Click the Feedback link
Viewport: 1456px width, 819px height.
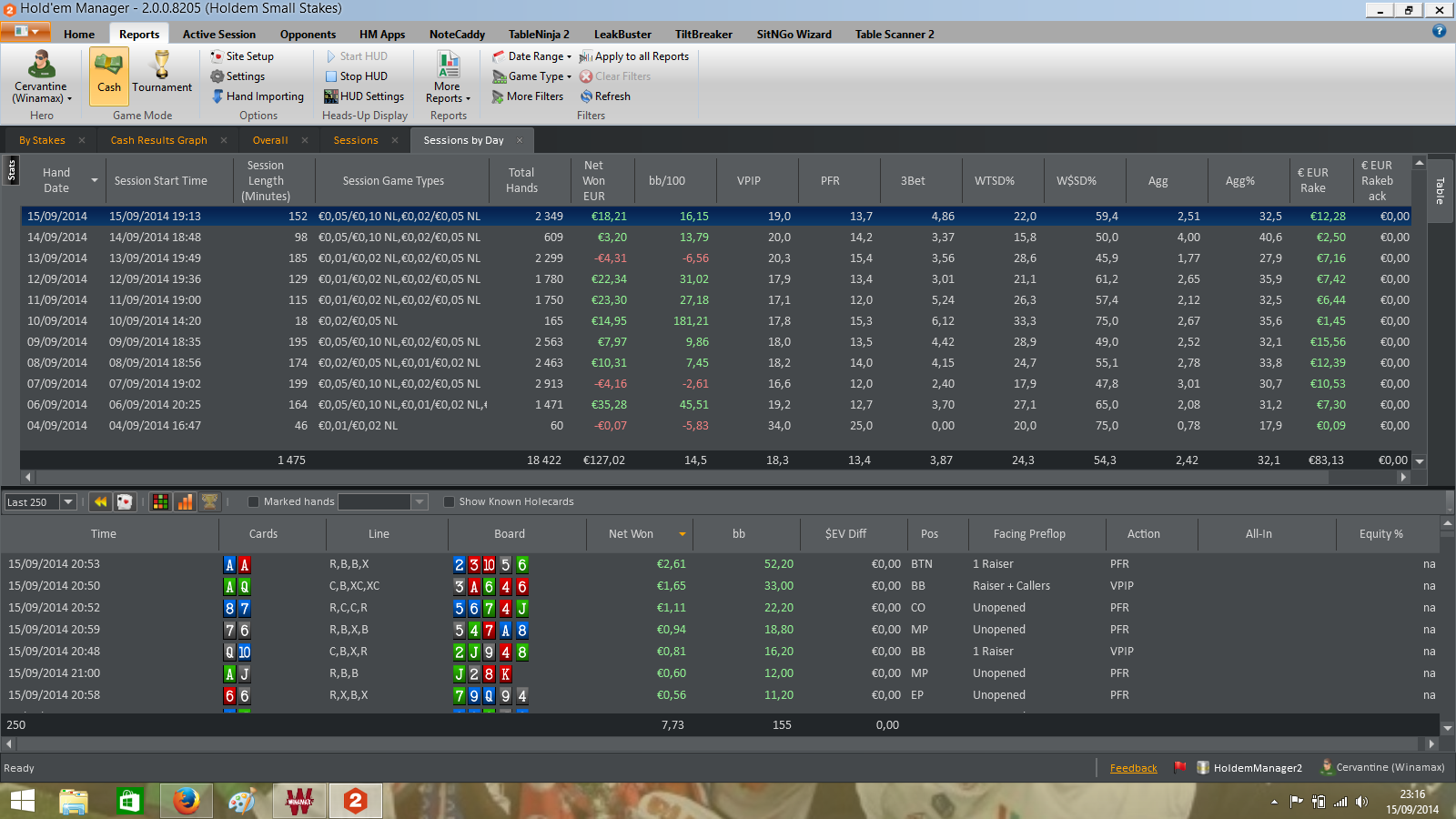coord(1134,768)
